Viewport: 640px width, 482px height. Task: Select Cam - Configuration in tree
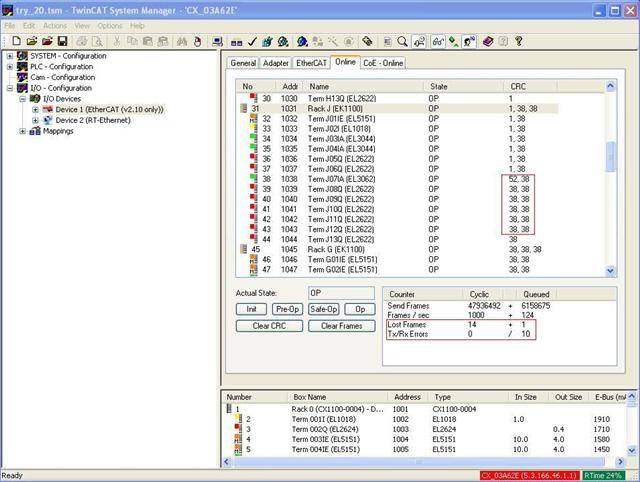(62, 77)
